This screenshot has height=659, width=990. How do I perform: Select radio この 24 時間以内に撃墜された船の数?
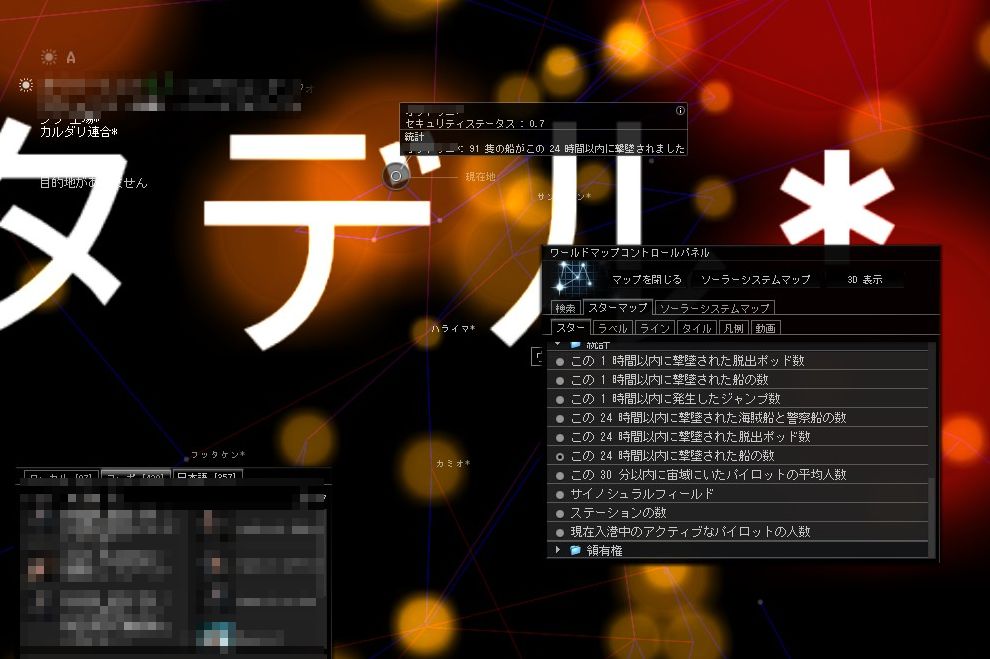559,456
